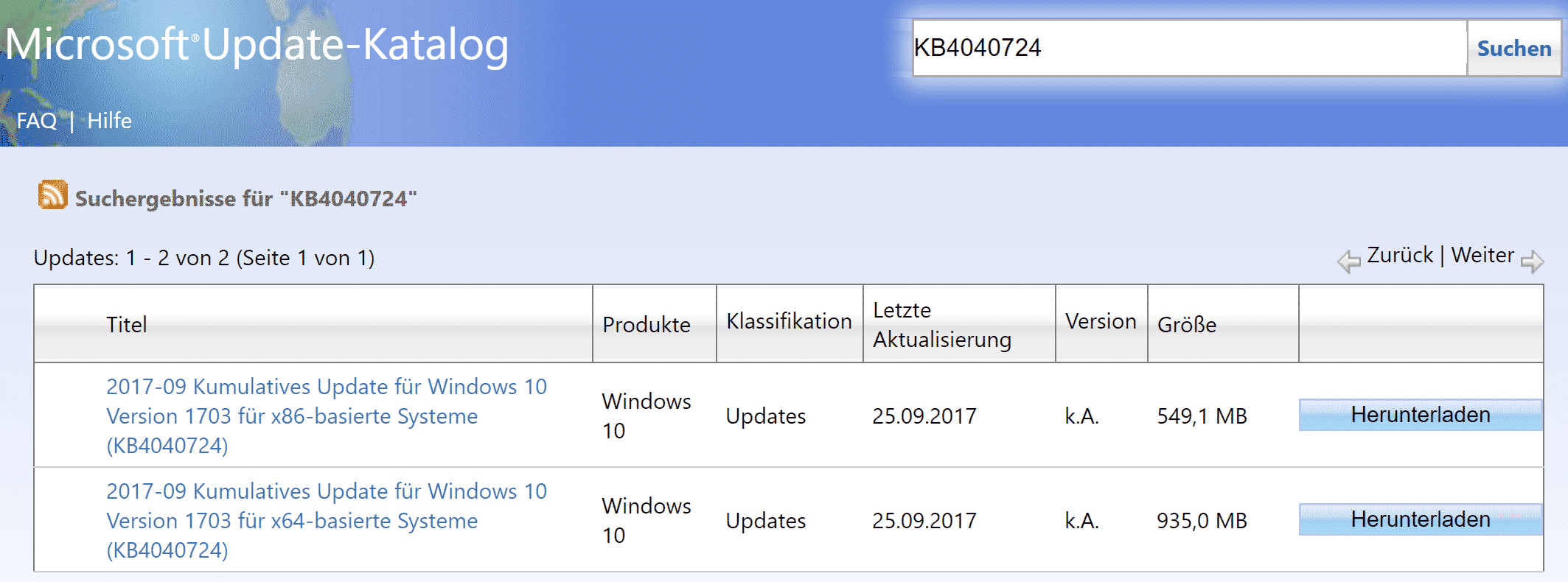Viewport: 1568px width, 582px height.
Task: Click the Suchen search button
Action: (1514, 49)
